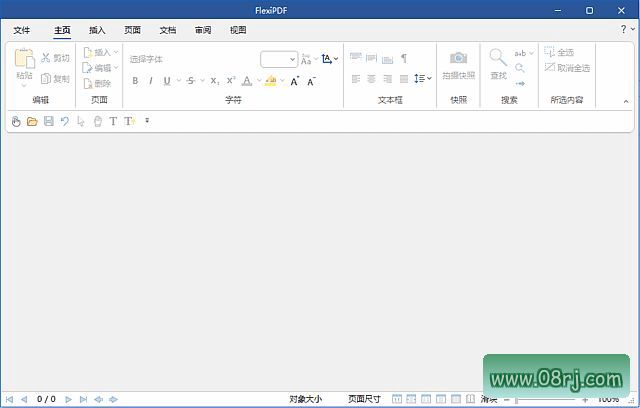Click the text highlight color icon
Screen dimensions: 640x408
coord(271,81)
